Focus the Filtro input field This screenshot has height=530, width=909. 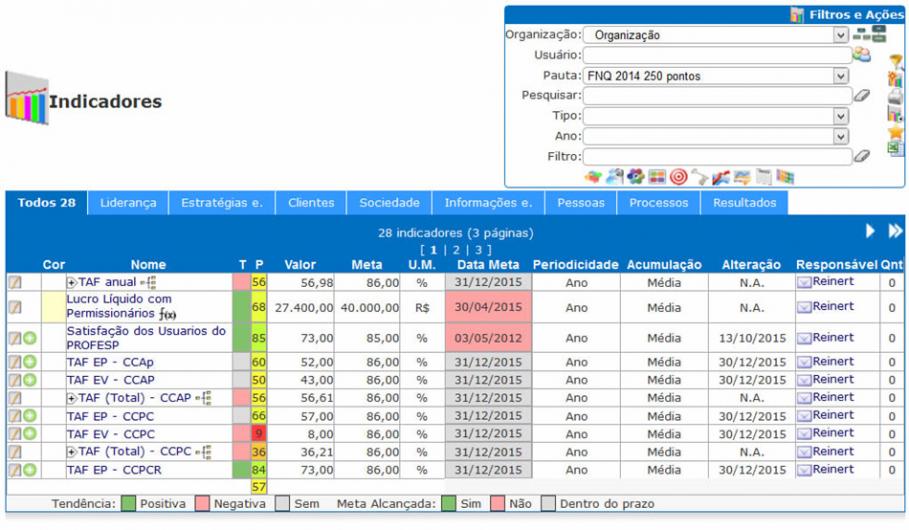[x=717, y=156]
